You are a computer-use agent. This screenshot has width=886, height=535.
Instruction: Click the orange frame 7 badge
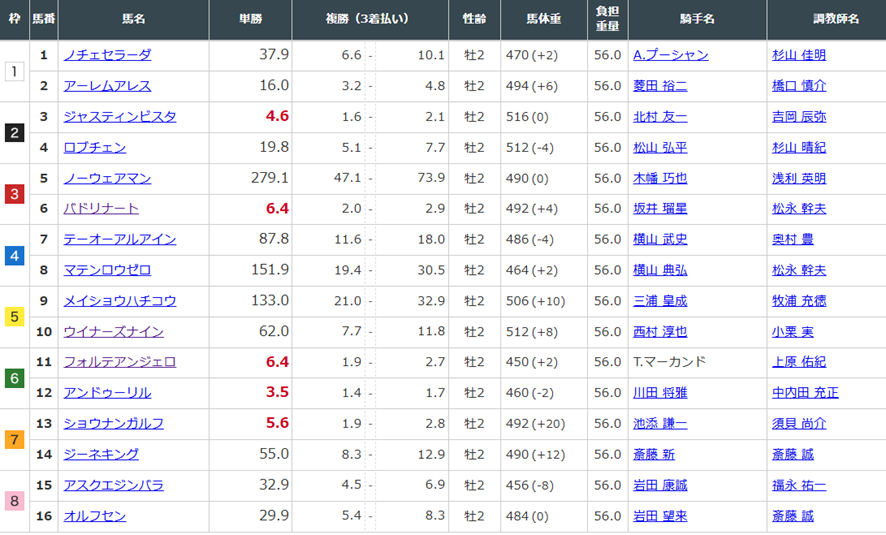tap(14, 440)
